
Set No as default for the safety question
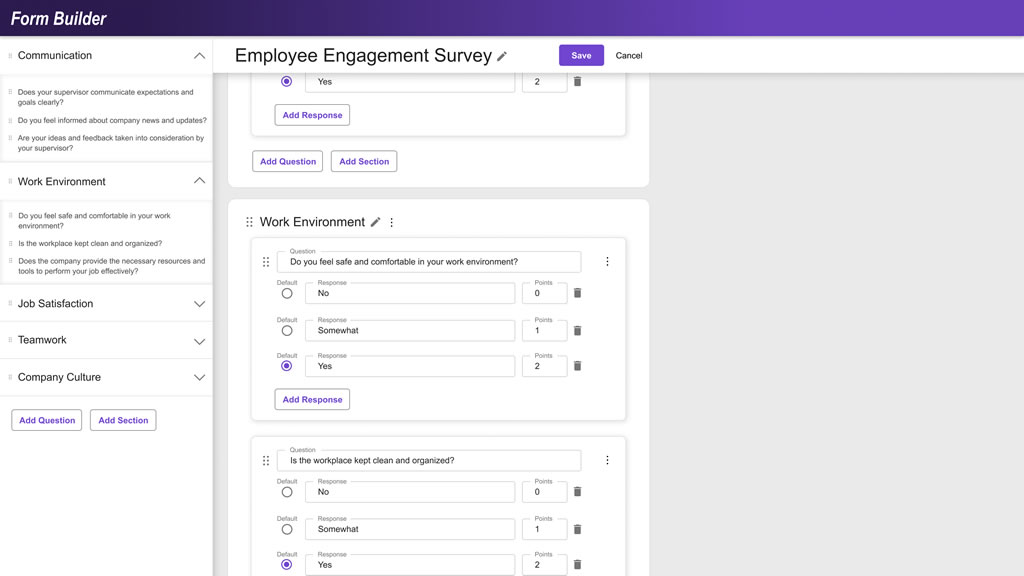point(287,292)
